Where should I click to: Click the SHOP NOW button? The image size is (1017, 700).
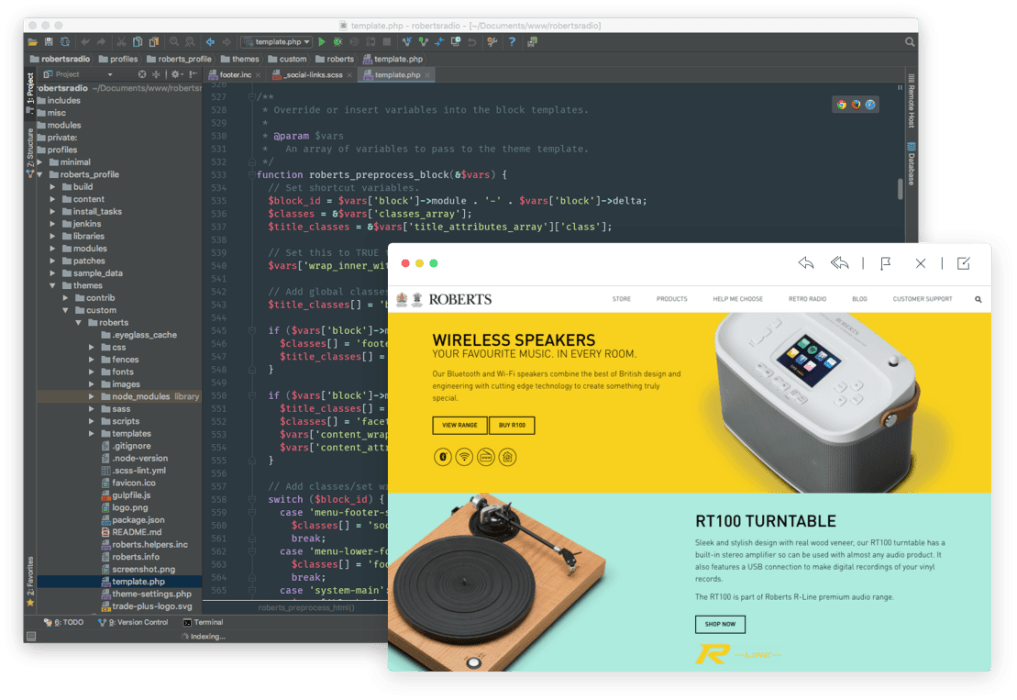pos(720,624)
